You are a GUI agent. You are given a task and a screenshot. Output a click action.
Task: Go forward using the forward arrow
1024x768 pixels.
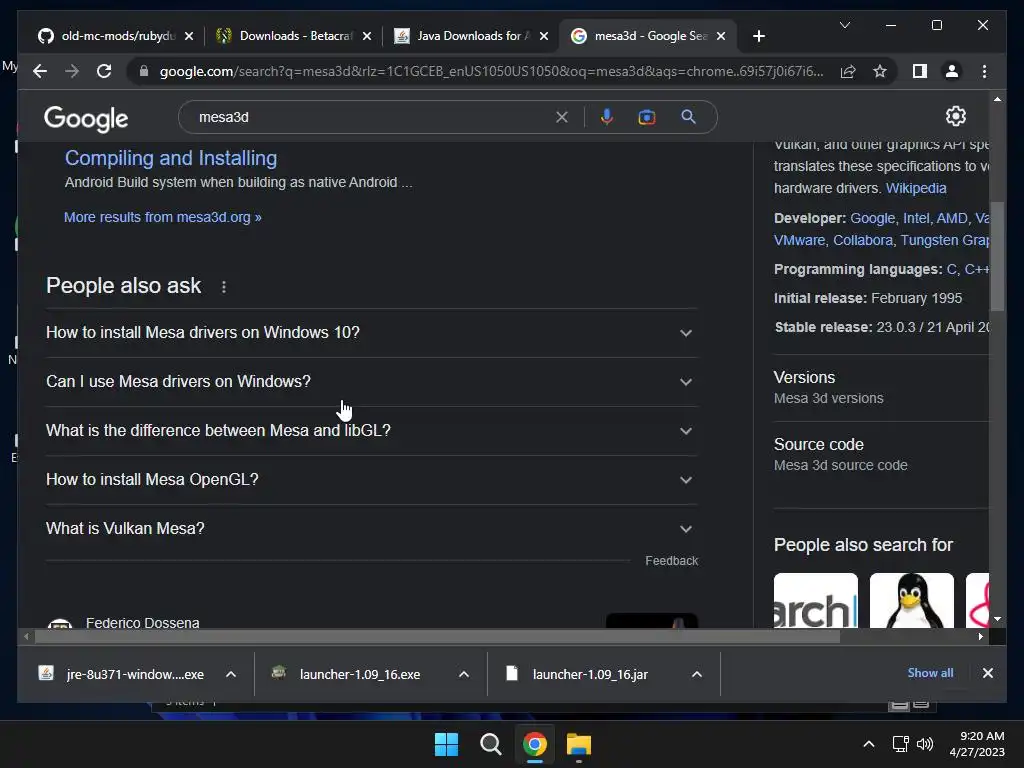point(72,71)
